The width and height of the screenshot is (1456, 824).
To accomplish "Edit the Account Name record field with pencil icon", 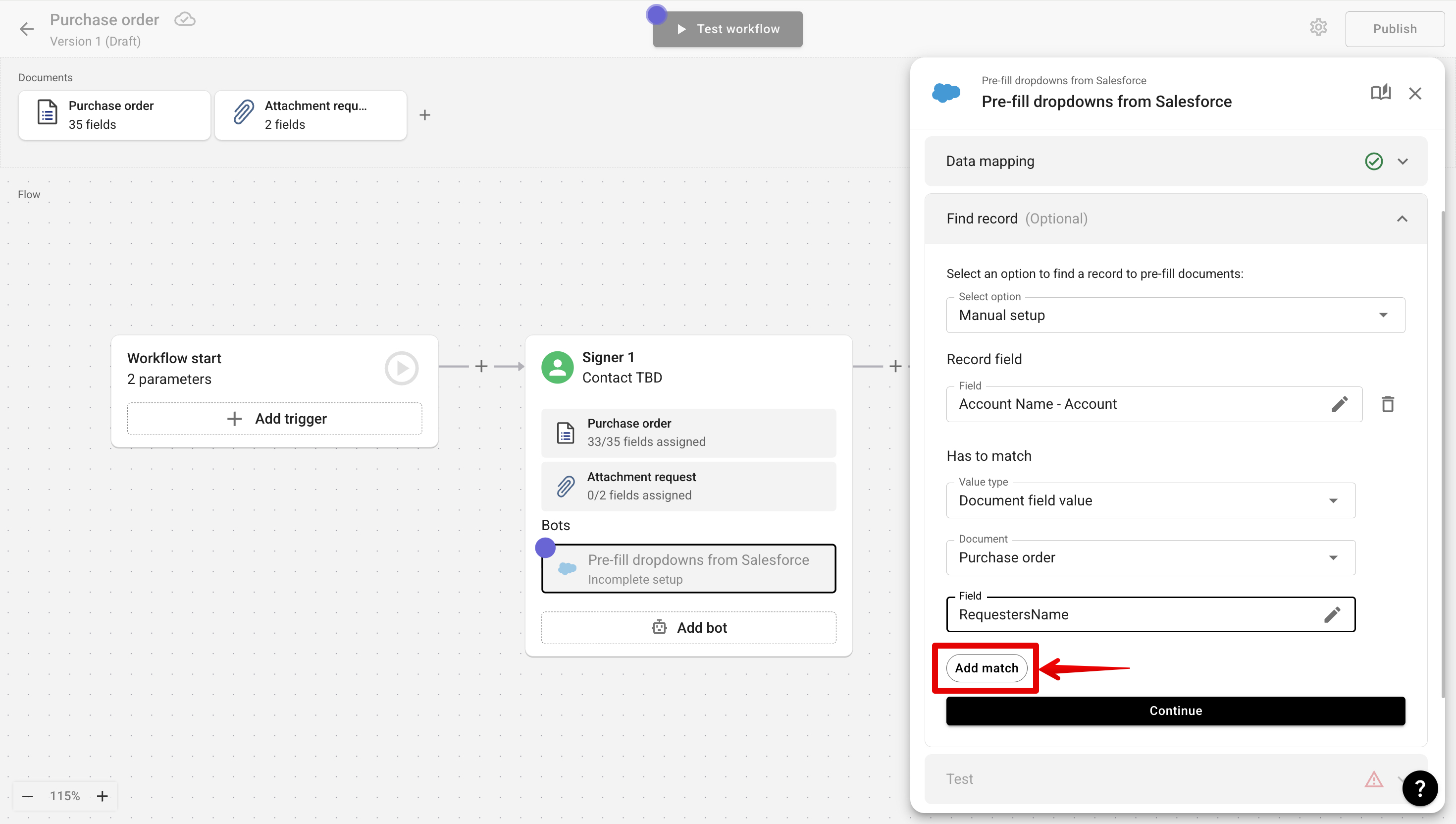I will coord(1340,403).
